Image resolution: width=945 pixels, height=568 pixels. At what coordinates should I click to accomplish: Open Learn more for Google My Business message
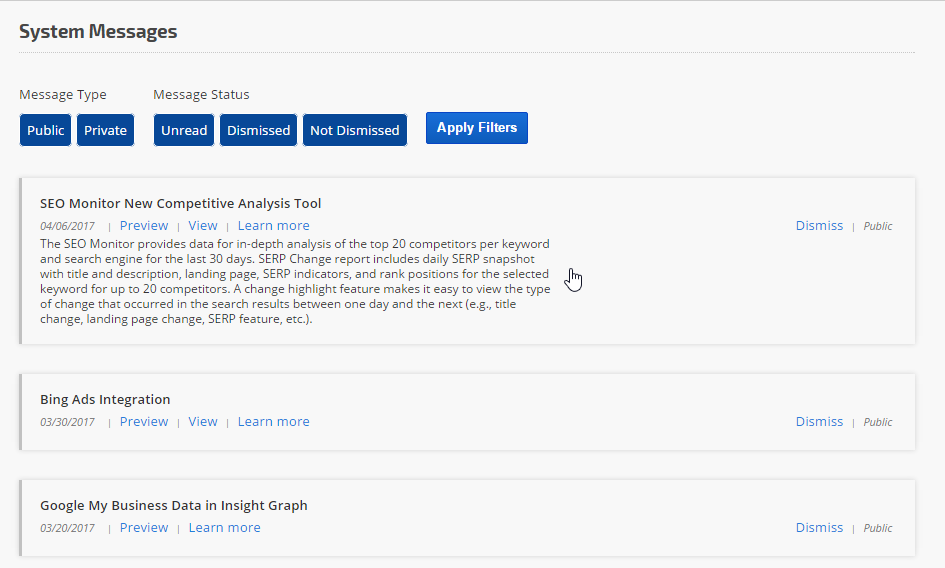(224, 528)
